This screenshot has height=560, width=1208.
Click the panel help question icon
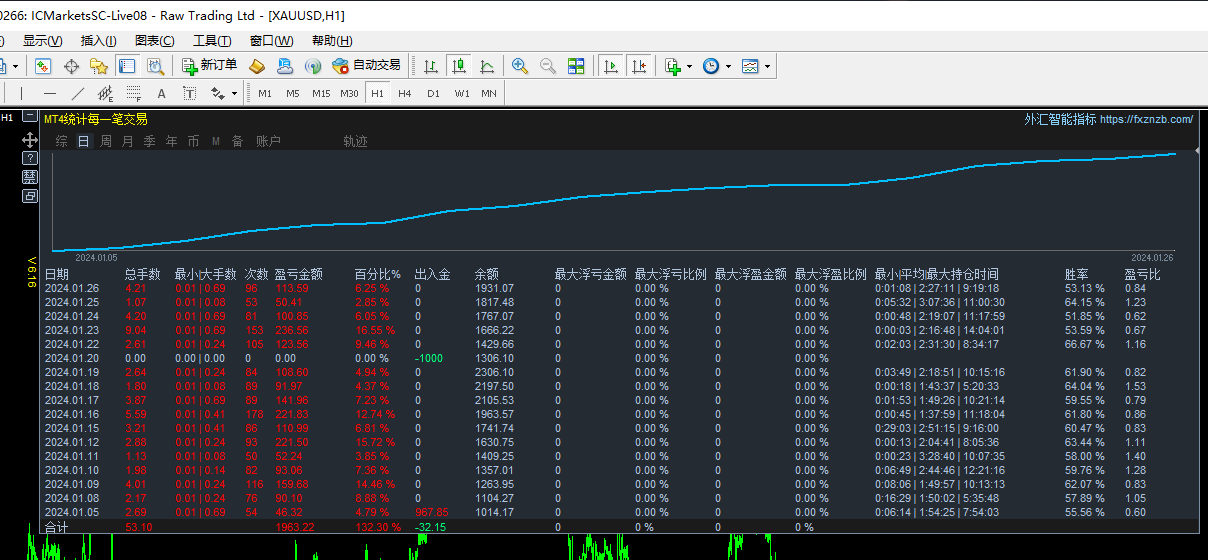click(x=30, y=159)
